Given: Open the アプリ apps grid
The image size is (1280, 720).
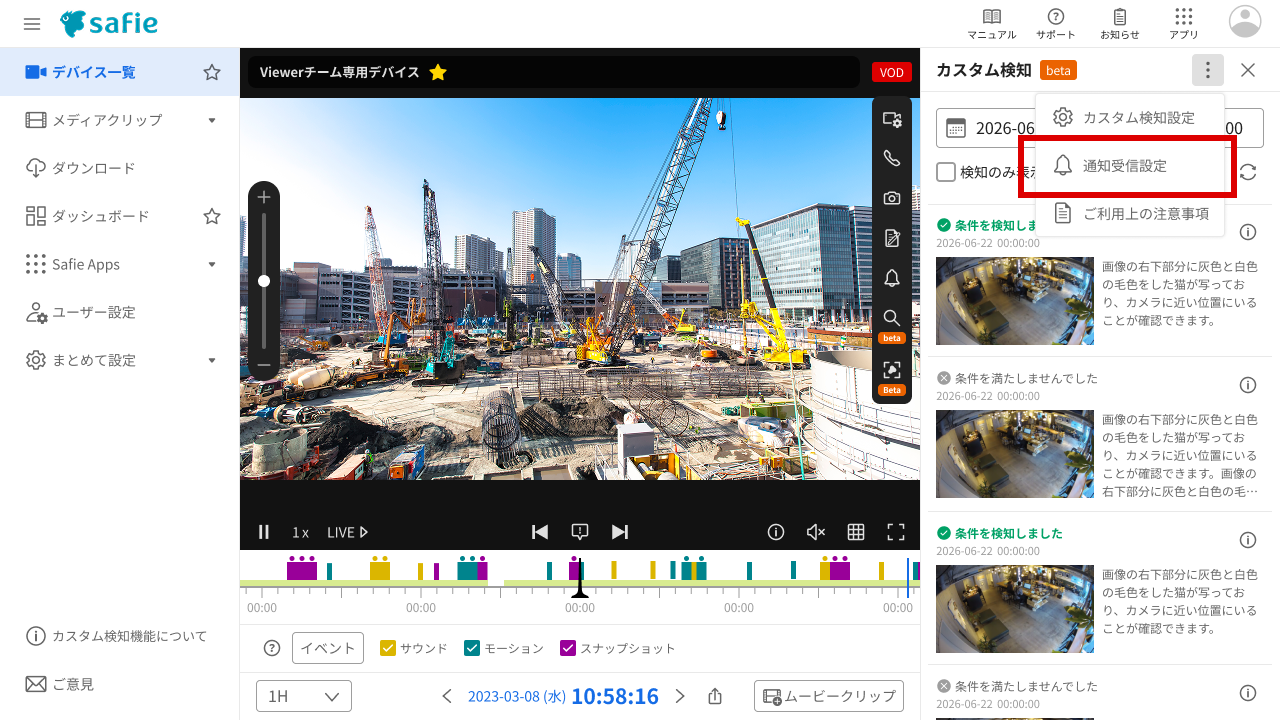Looking at the screenshot, I should point(1184,24).
